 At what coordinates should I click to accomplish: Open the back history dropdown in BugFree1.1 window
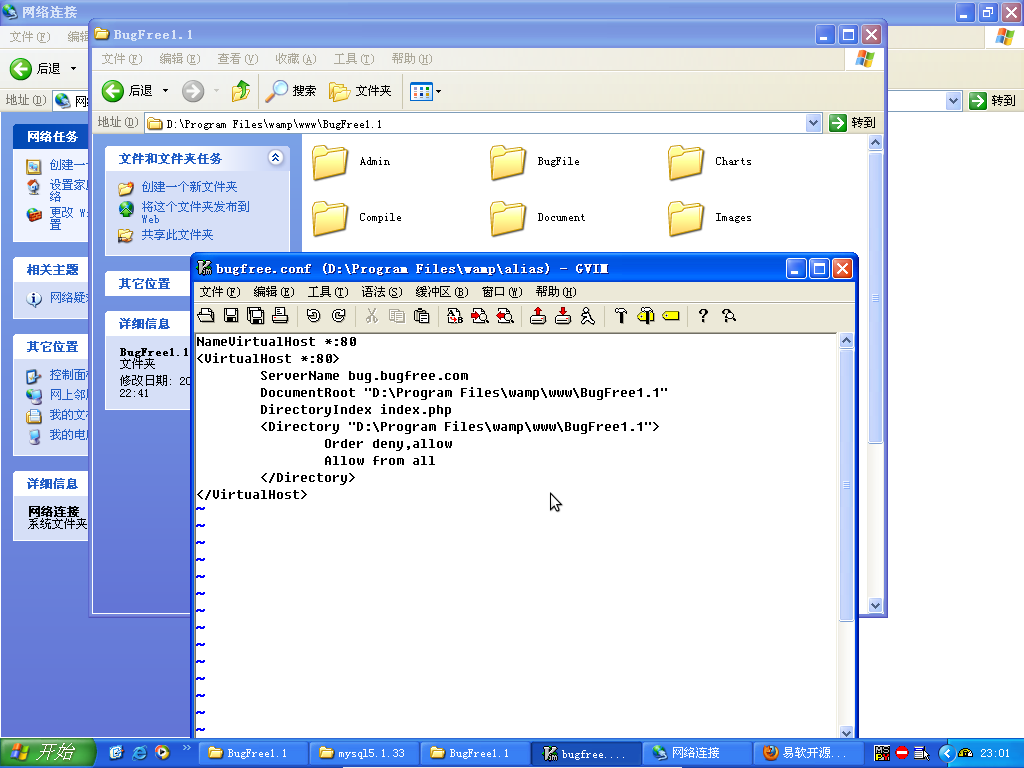click(x=165, y=91)
